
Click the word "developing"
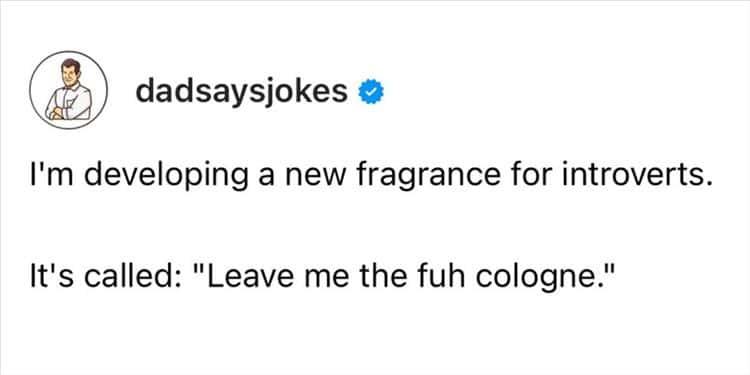pos(166,179)
